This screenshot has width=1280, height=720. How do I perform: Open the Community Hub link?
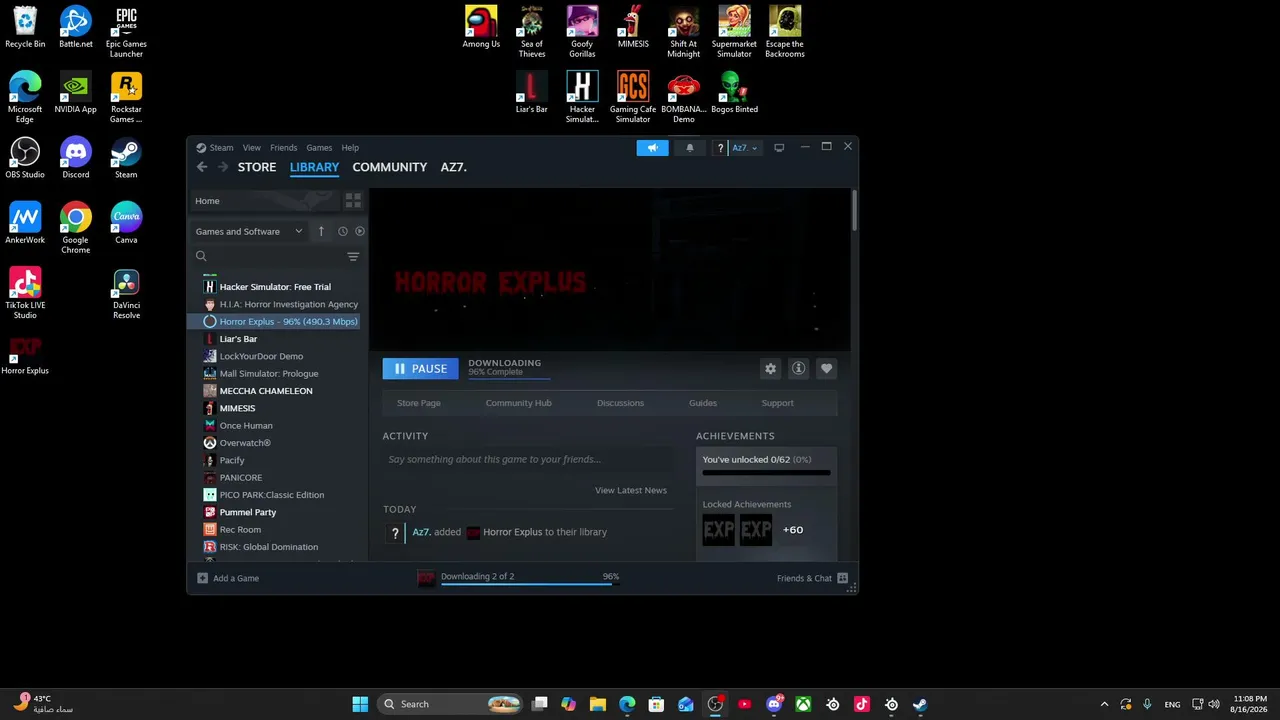(518, 403)
